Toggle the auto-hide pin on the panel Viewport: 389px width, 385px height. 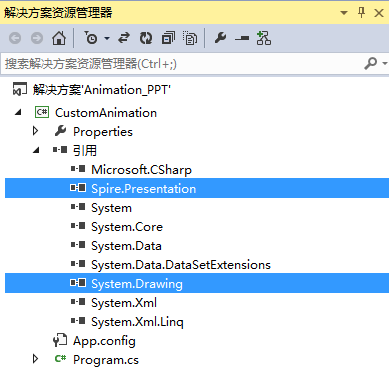pyautogui.click(x=361, y=13)
